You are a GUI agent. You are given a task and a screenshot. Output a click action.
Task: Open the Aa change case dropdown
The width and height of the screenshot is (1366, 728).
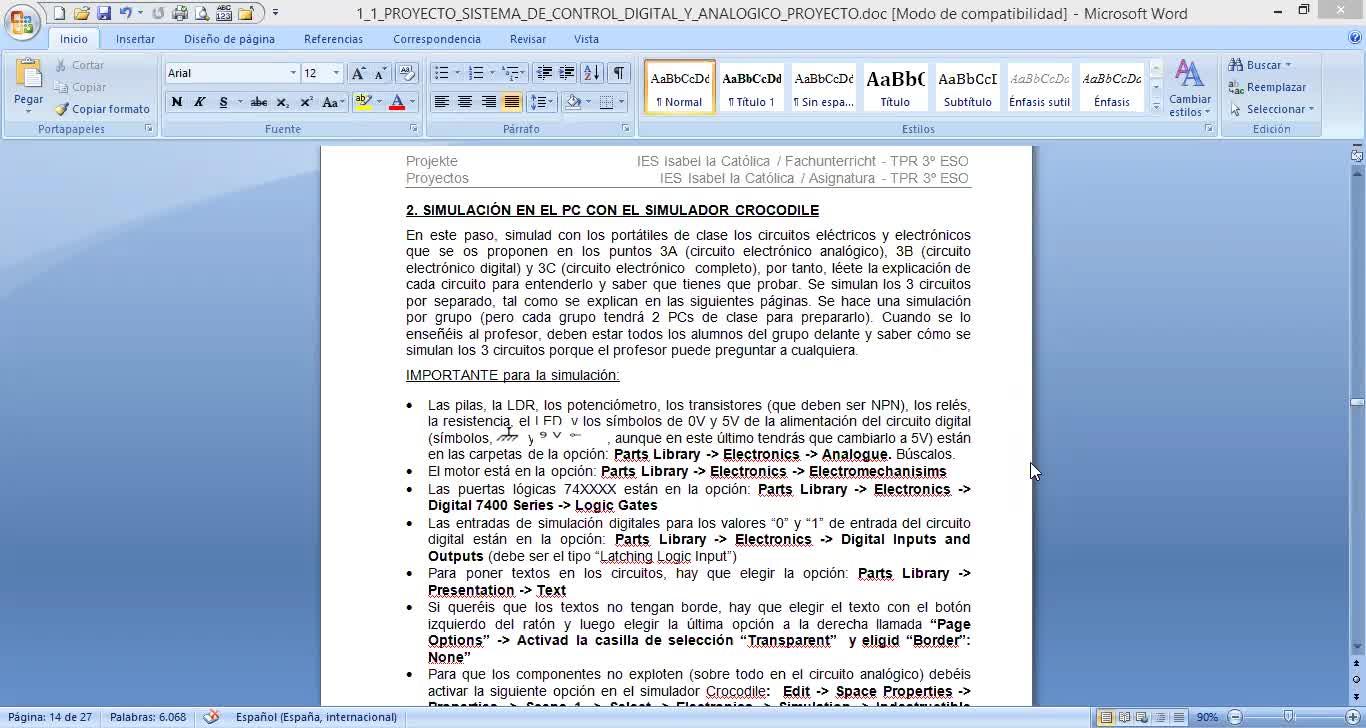334,102
